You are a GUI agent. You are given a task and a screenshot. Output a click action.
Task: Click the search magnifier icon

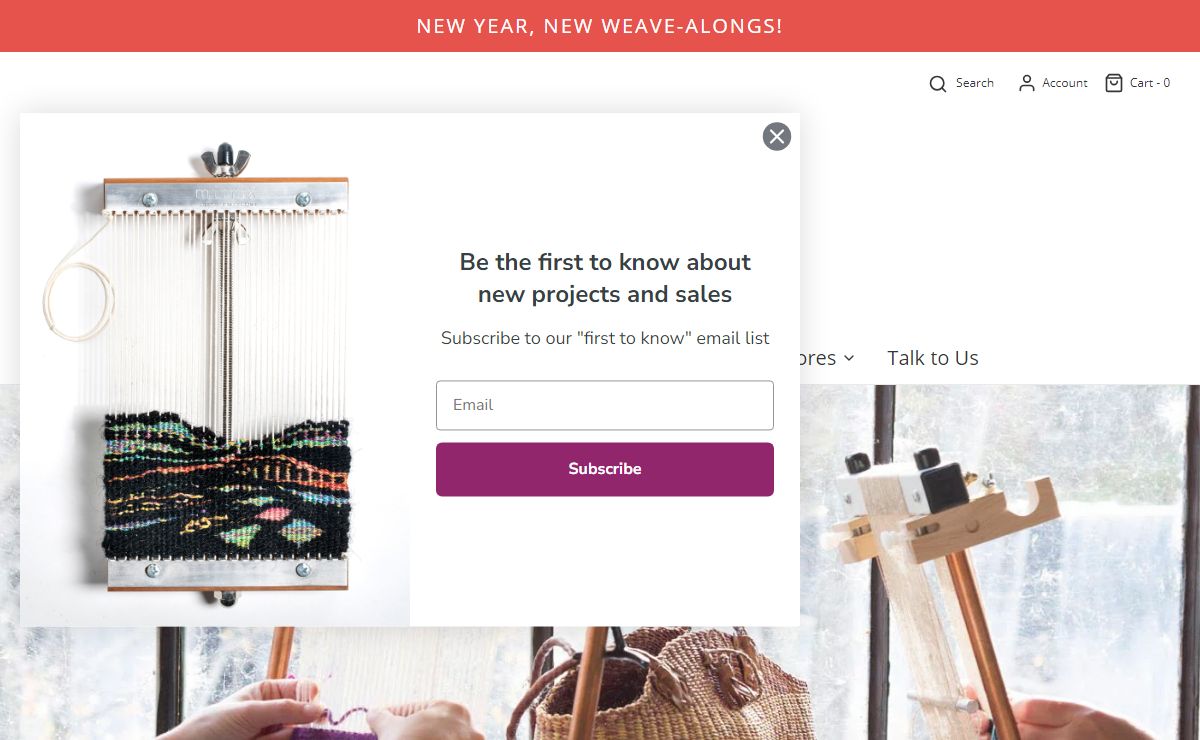pos(937,84)
